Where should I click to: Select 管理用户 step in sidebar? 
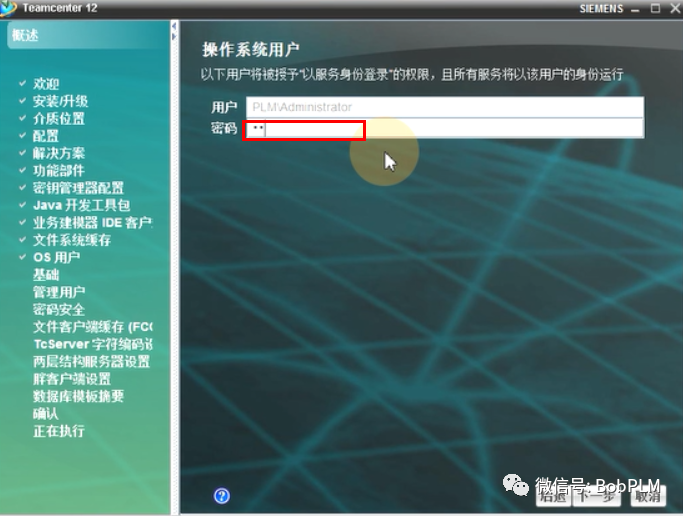(59, 292)
